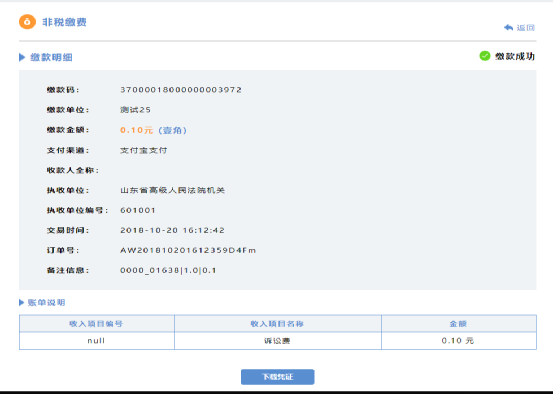Click the 执收单位编号 field label

(77, 210)
